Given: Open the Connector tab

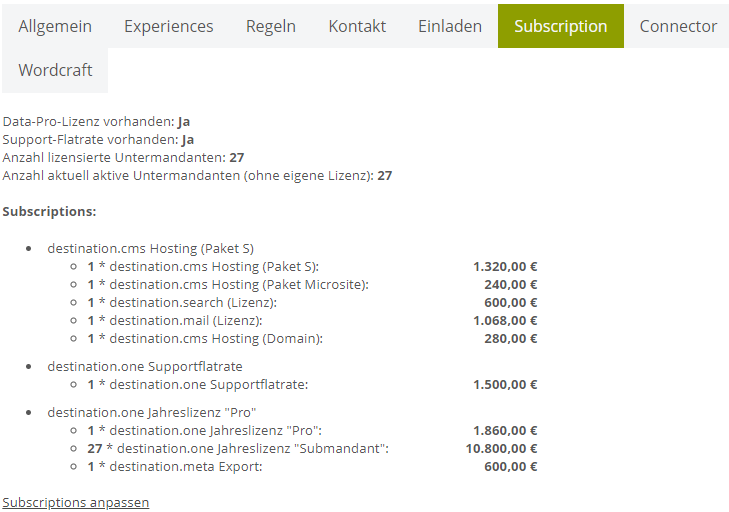Looking at the screenshot, I should click(678, 26).
